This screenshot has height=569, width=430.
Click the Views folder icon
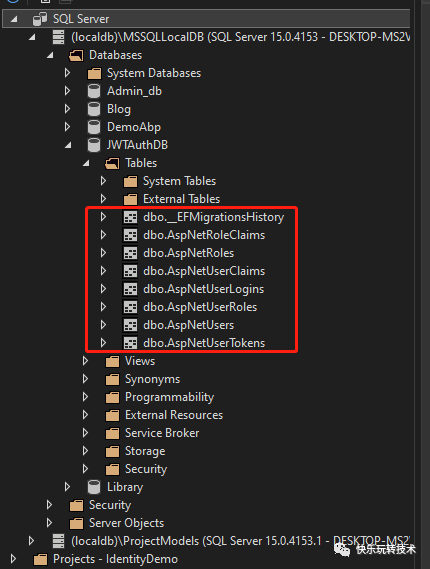point(112,361)
